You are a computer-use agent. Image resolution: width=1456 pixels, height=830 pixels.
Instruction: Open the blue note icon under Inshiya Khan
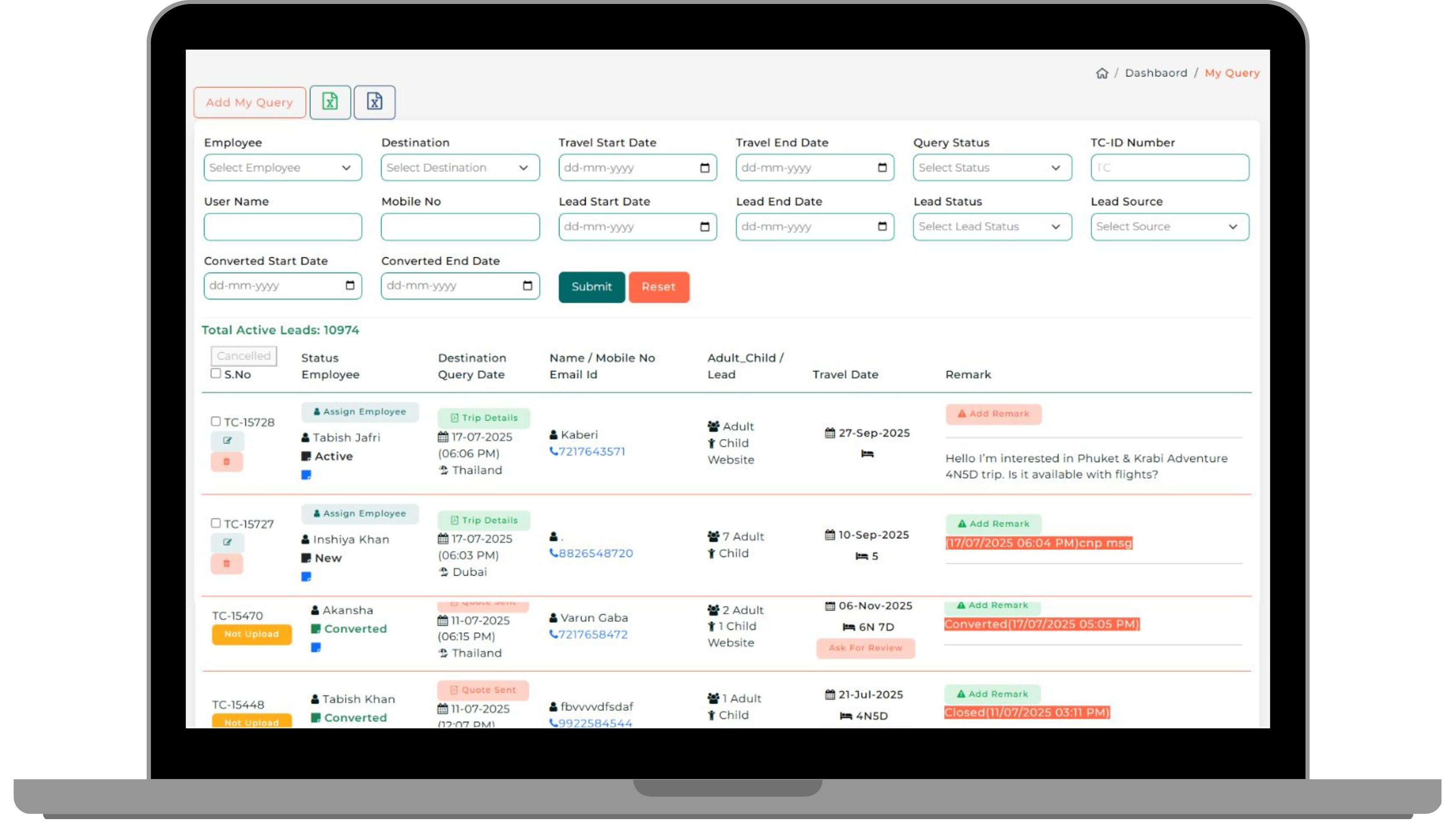click(x=306, y=577)
